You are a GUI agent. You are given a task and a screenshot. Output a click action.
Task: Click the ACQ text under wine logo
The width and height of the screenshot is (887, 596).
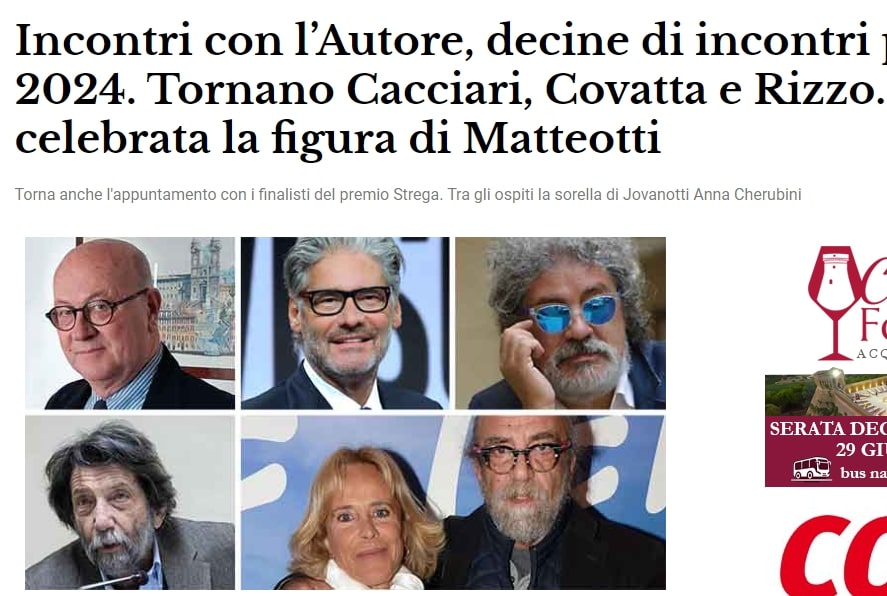click(x=871, y=353)
